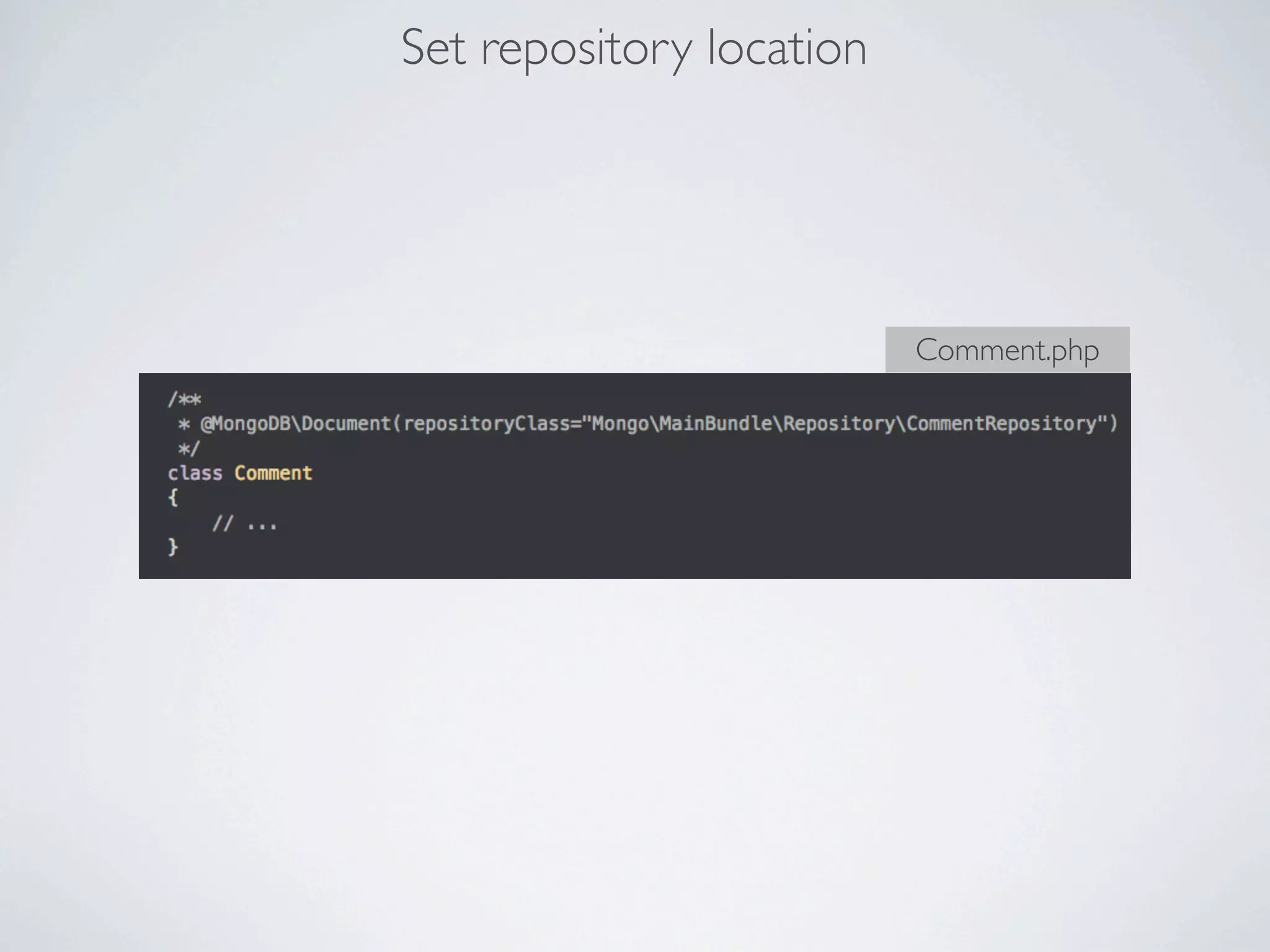This screenshot has width=1270, height=952.
Task: Click the opening '/**' docblock line
Action: (184, 399)
